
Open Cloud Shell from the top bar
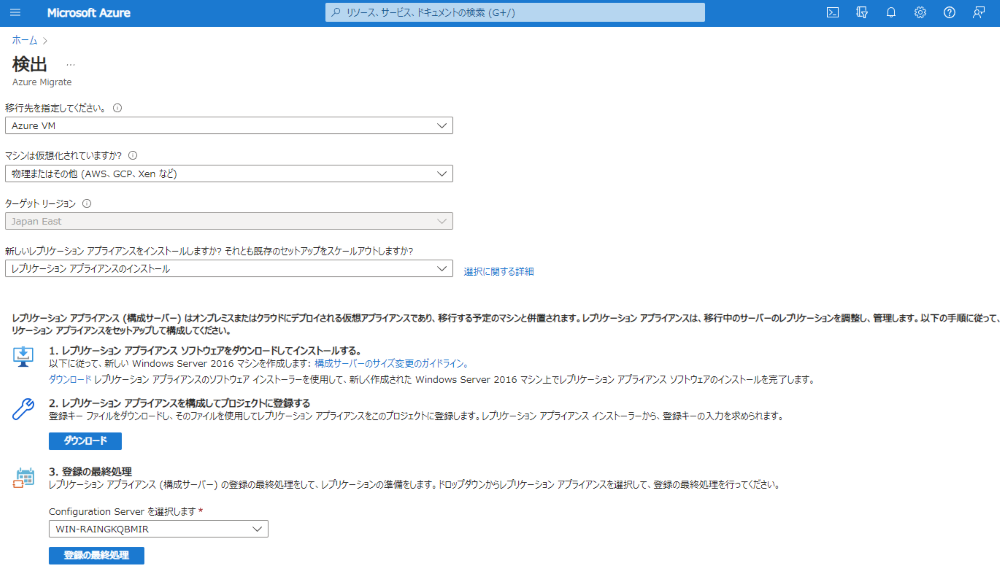pyautogui.click(x=833, y=13)
